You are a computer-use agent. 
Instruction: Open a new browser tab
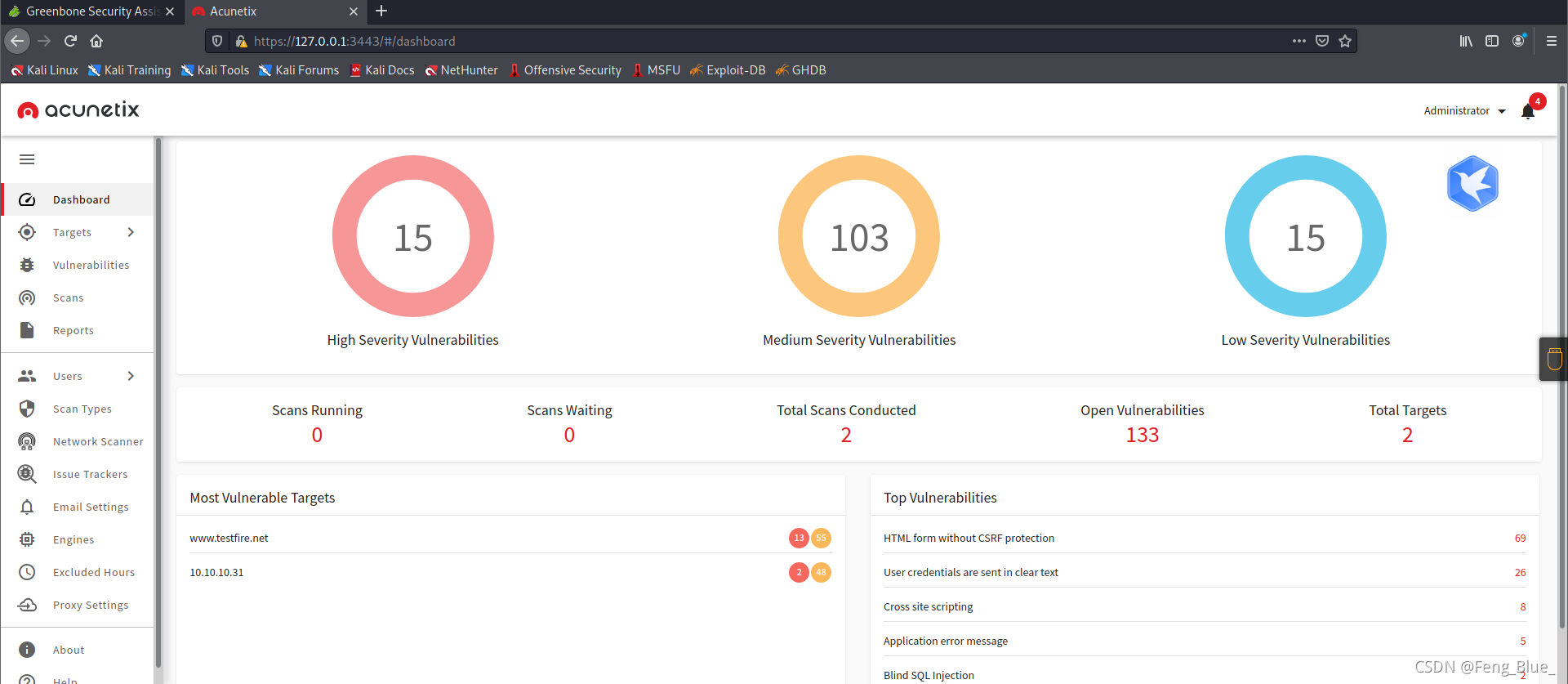(x=381, y=11)
